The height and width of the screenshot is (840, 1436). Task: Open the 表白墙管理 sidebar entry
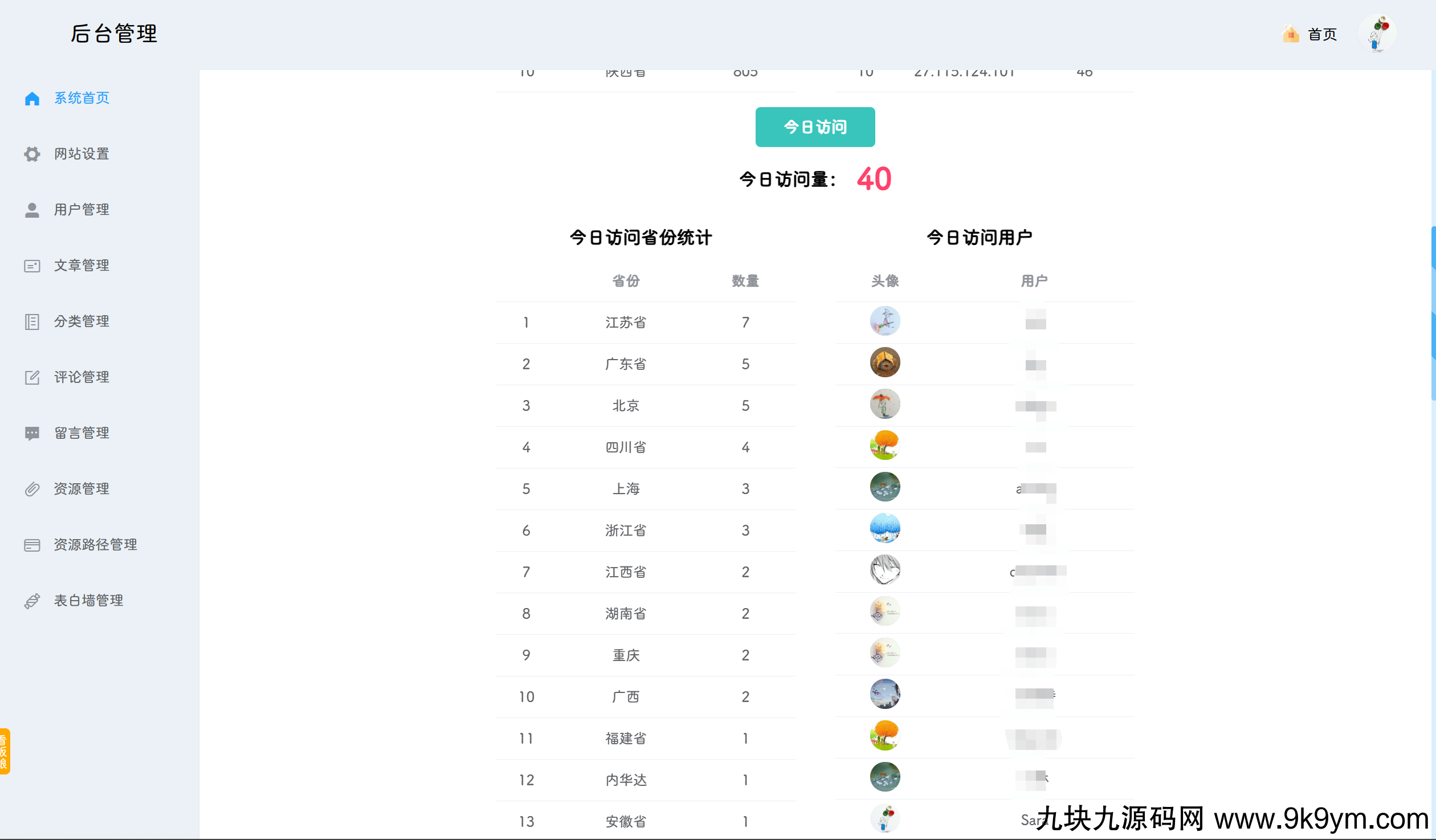coord(88,601)
